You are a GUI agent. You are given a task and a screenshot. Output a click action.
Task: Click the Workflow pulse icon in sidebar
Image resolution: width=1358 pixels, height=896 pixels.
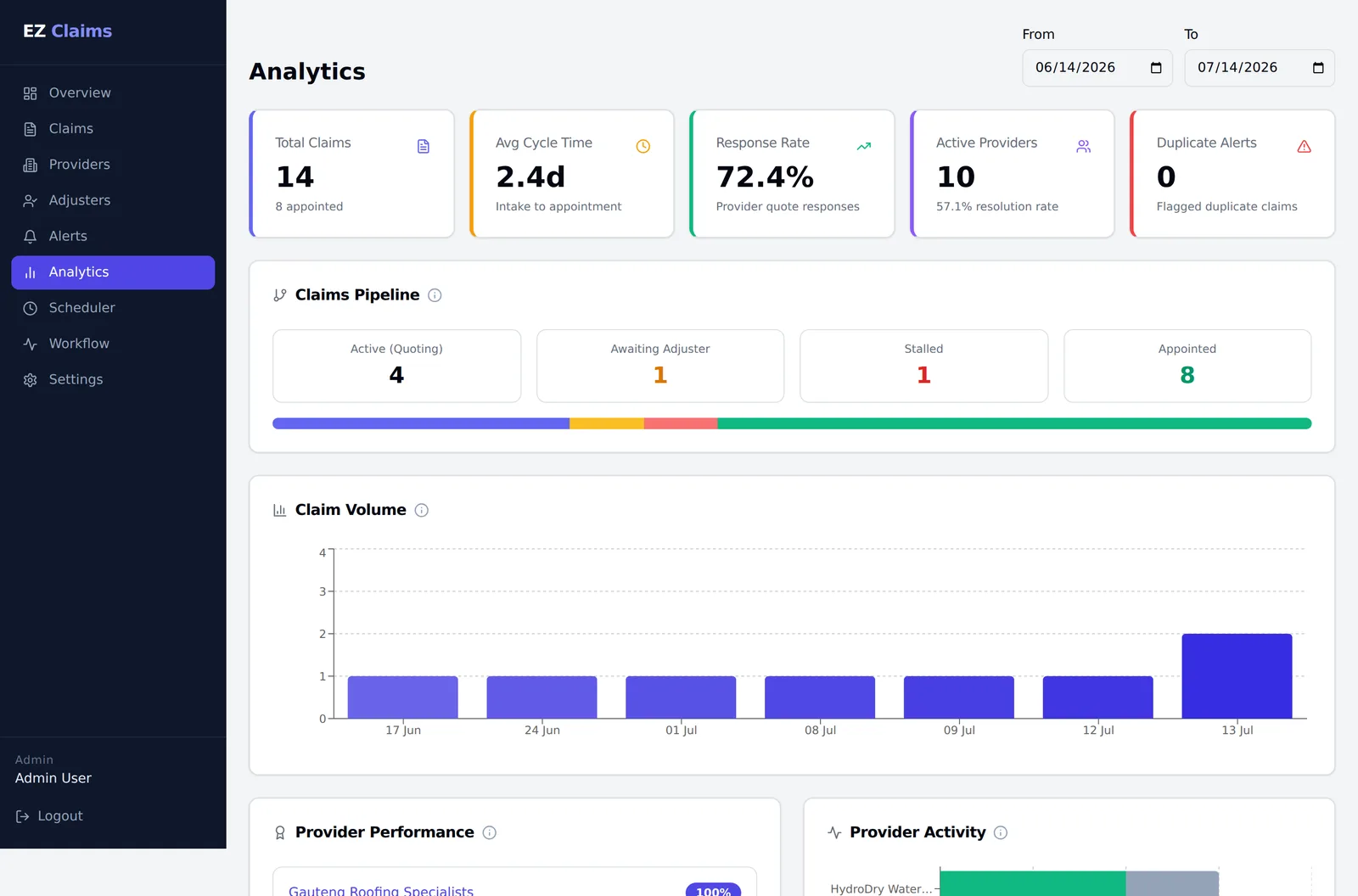pyautogui.click(x=31, y=344)
